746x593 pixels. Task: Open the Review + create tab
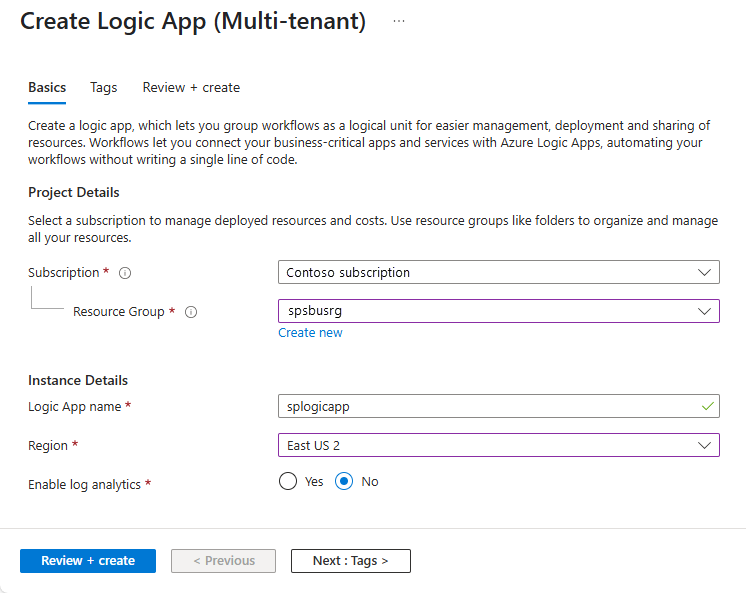[x=191, y=88]
